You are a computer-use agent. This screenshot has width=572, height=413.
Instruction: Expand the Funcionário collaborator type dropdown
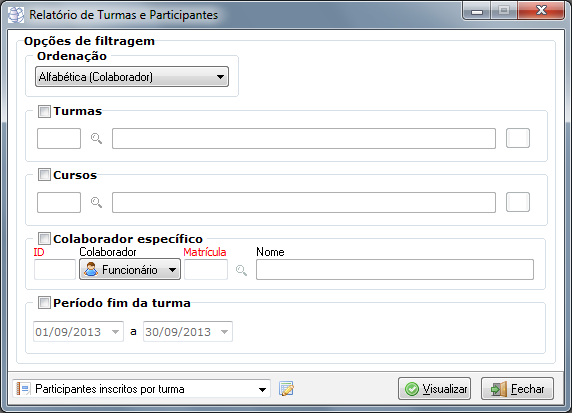(x=130, y=269)
